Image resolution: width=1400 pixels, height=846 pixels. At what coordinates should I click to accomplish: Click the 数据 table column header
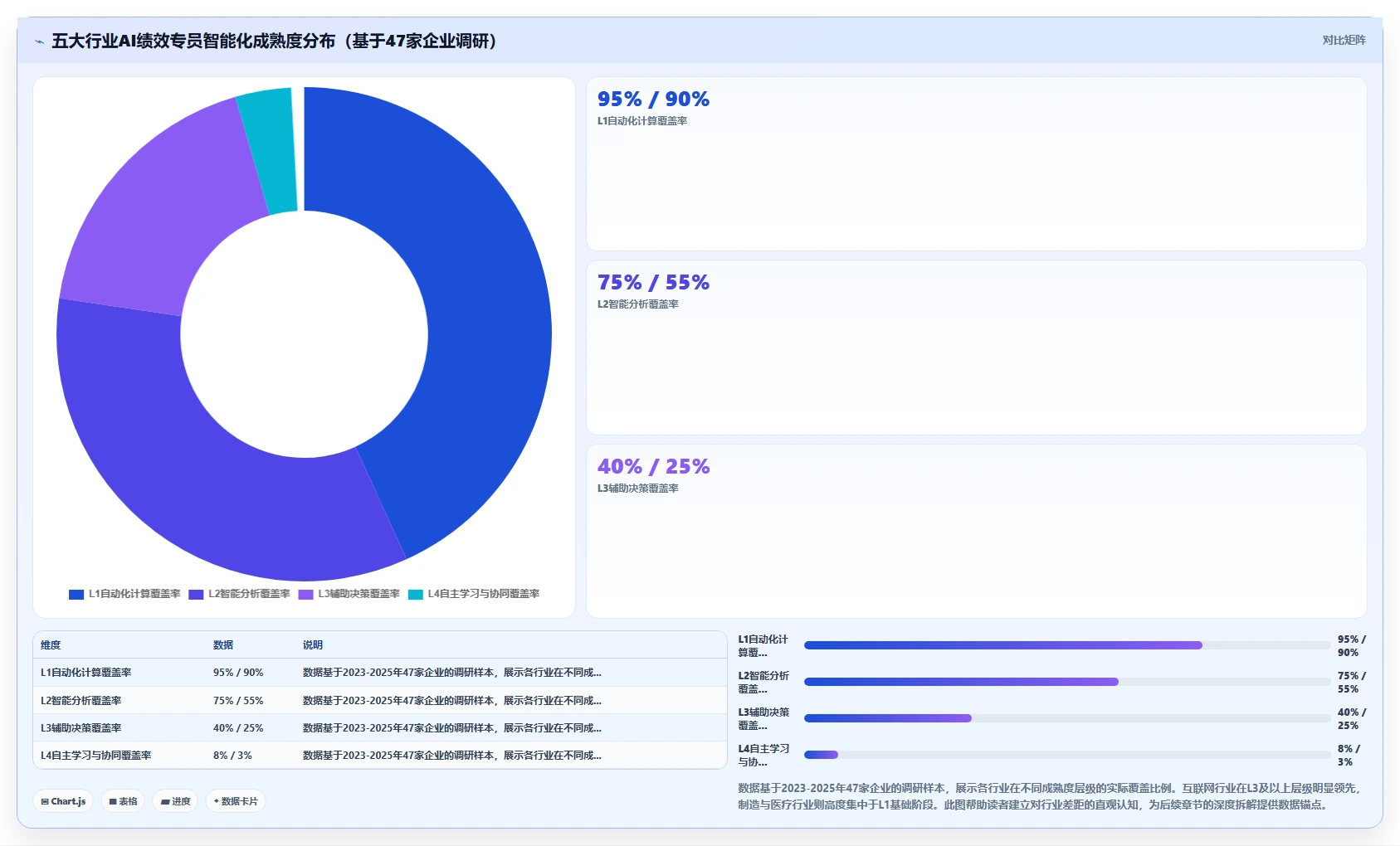pyautogui.click(x=223, y=645)
